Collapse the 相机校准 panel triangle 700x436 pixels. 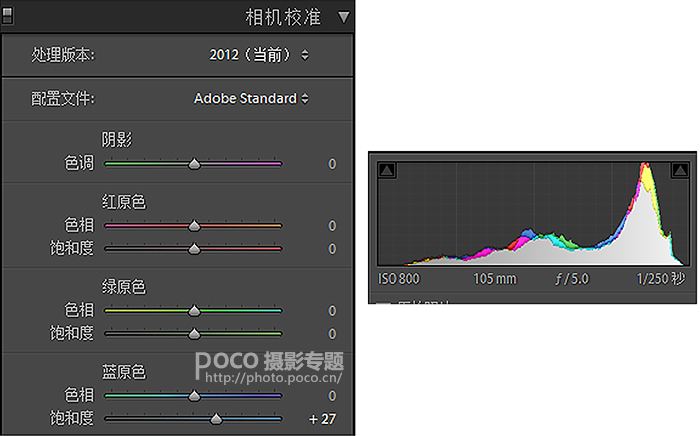tap(344, 17)
